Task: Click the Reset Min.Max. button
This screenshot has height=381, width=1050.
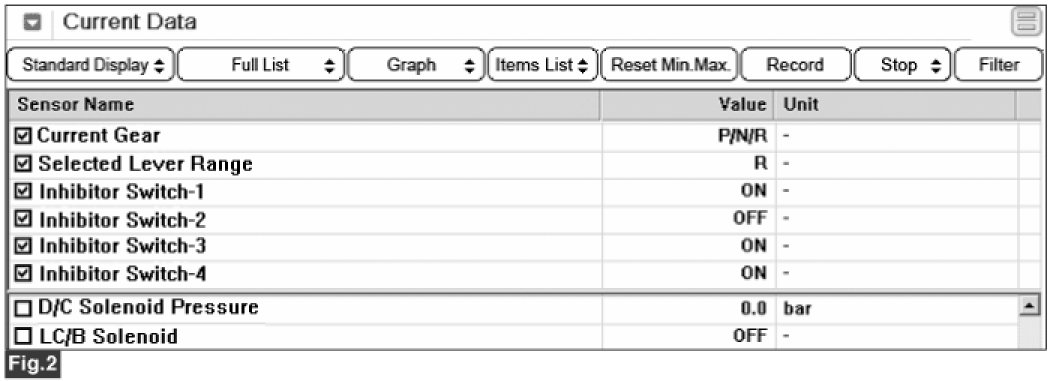Action: point(670,65)
